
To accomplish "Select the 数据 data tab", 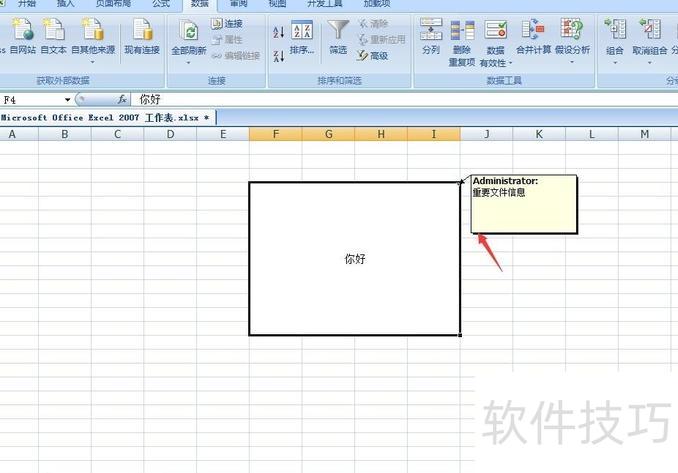I will click(200, 4).
